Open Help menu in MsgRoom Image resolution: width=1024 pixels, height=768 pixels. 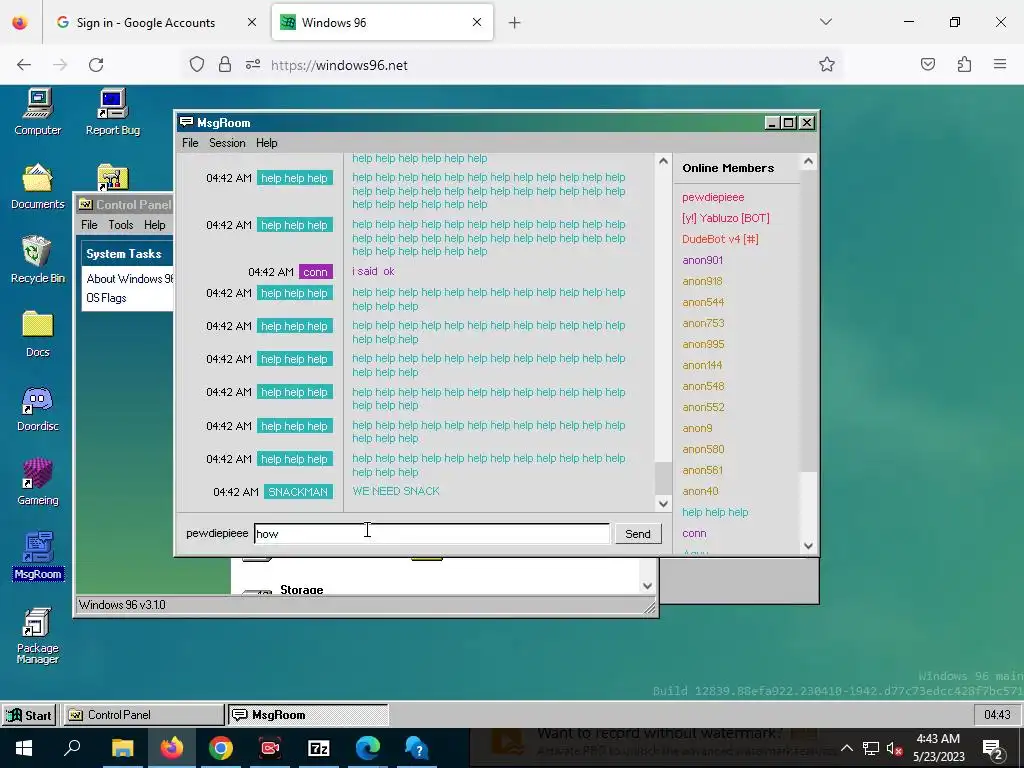[x=266, y=143]
